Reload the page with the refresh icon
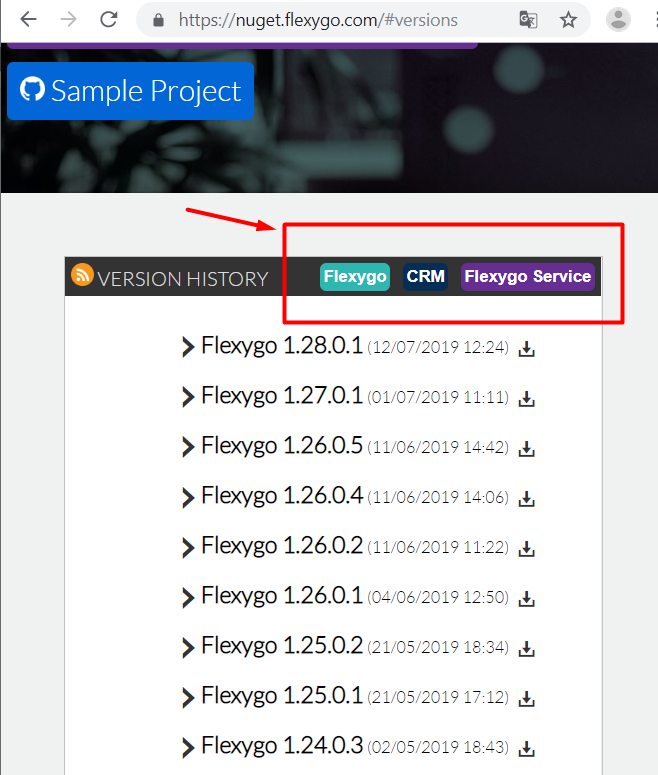The height and width of the screenshot is (775, 658). 109,20
